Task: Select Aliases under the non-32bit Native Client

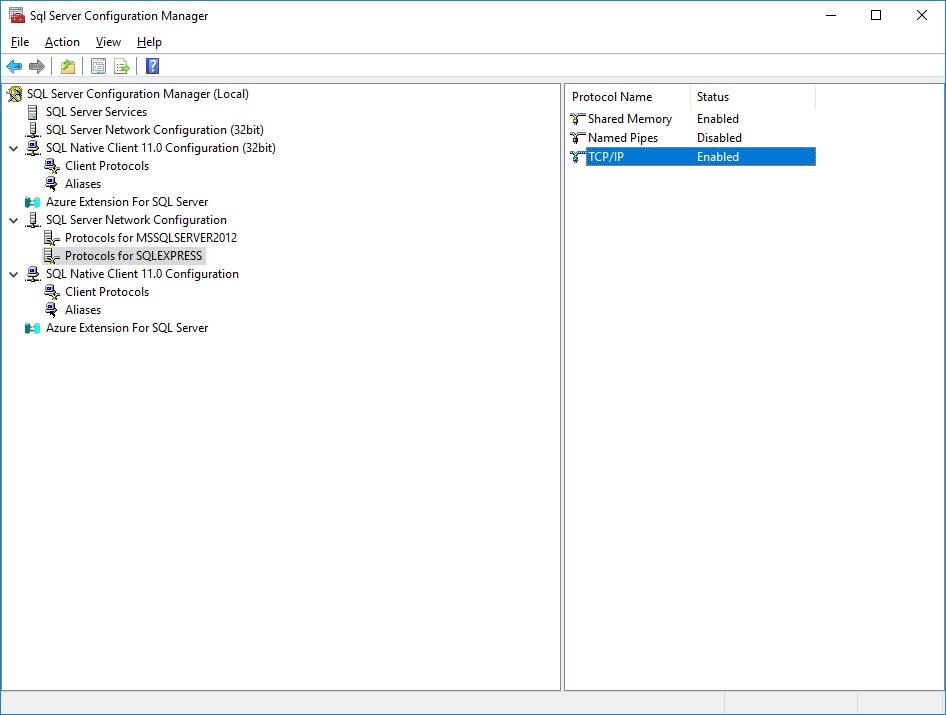Action: tap(83, 310)
